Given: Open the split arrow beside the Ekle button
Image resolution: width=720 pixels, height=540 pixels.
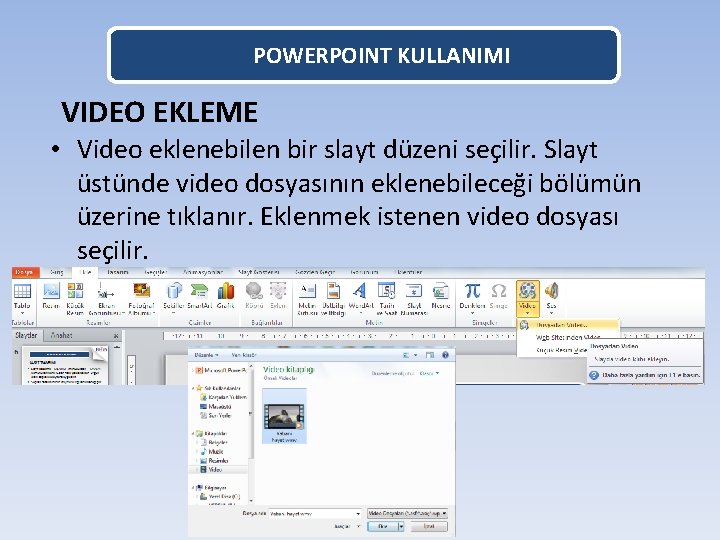Looking at the screenshot, I should (x=401, y=527).
